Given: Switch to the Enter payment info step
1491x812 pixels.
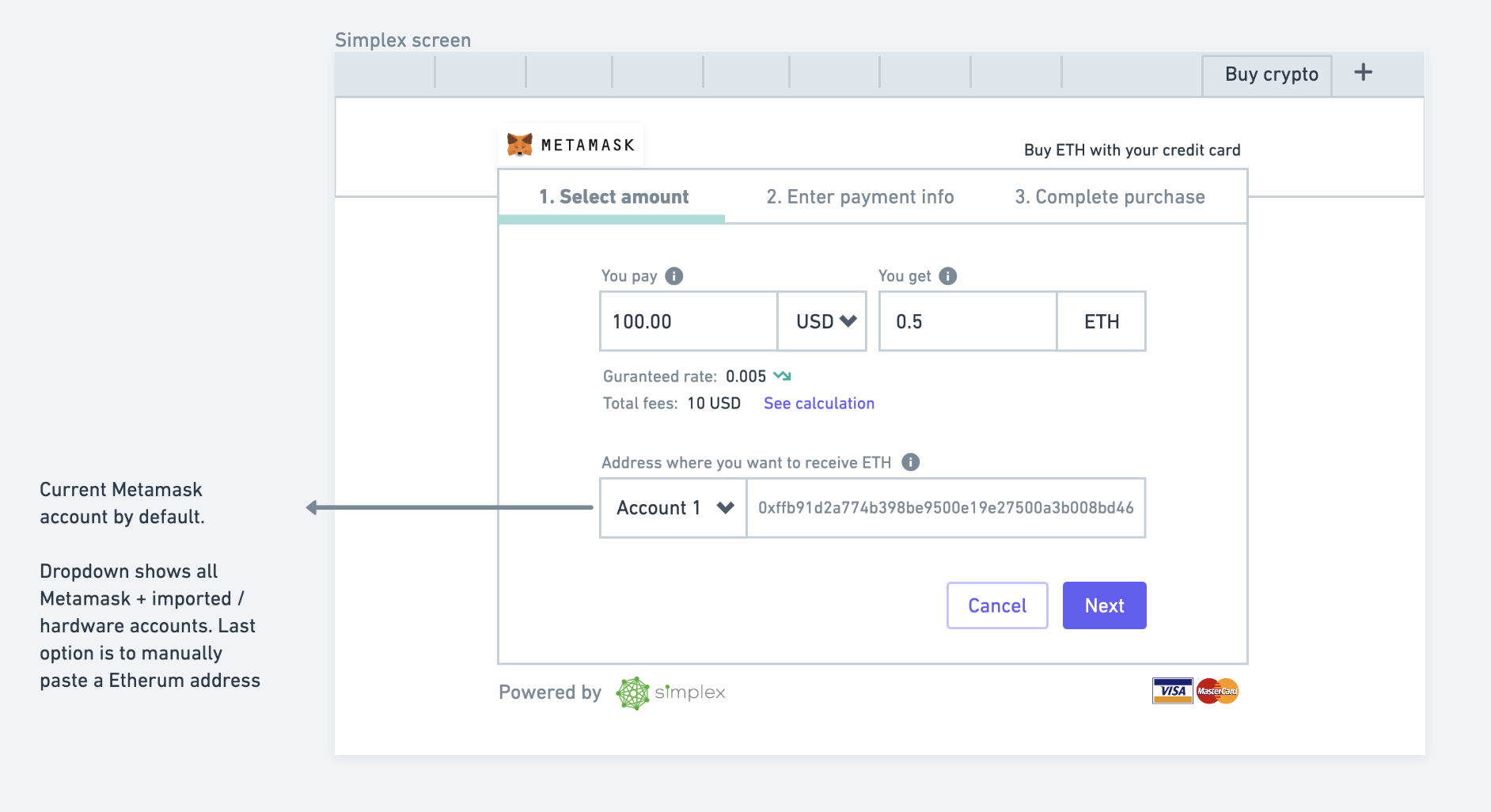Looking at the screenshot, I should (x=860, y=196).
